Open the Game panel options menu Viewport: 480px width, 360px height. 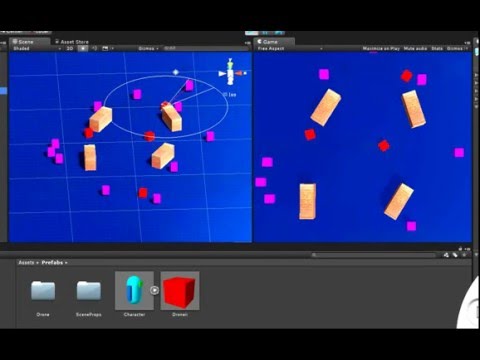pos(467,43)
